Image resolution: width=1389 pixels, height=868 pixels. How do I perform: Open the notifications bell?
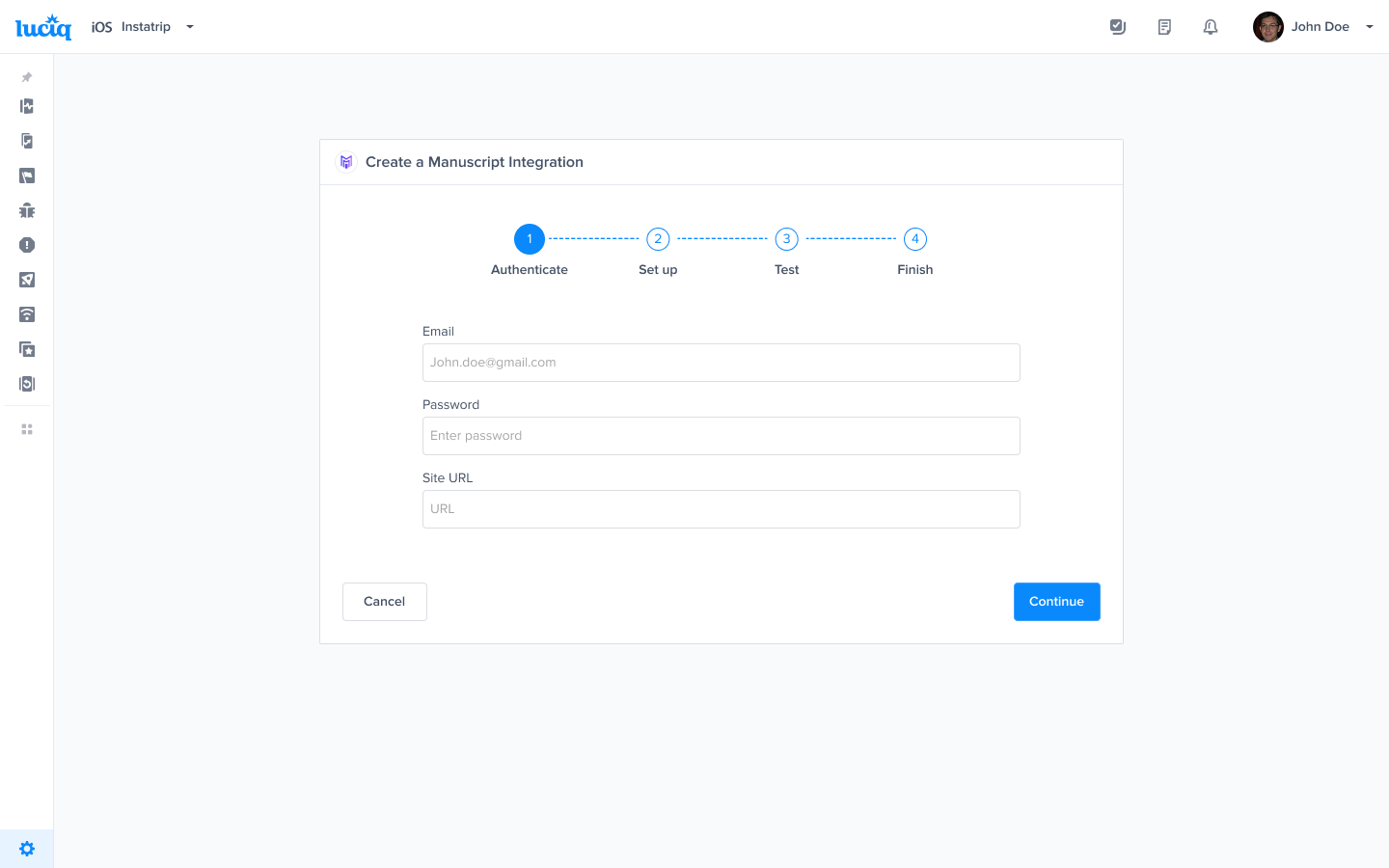(1211, 27)
